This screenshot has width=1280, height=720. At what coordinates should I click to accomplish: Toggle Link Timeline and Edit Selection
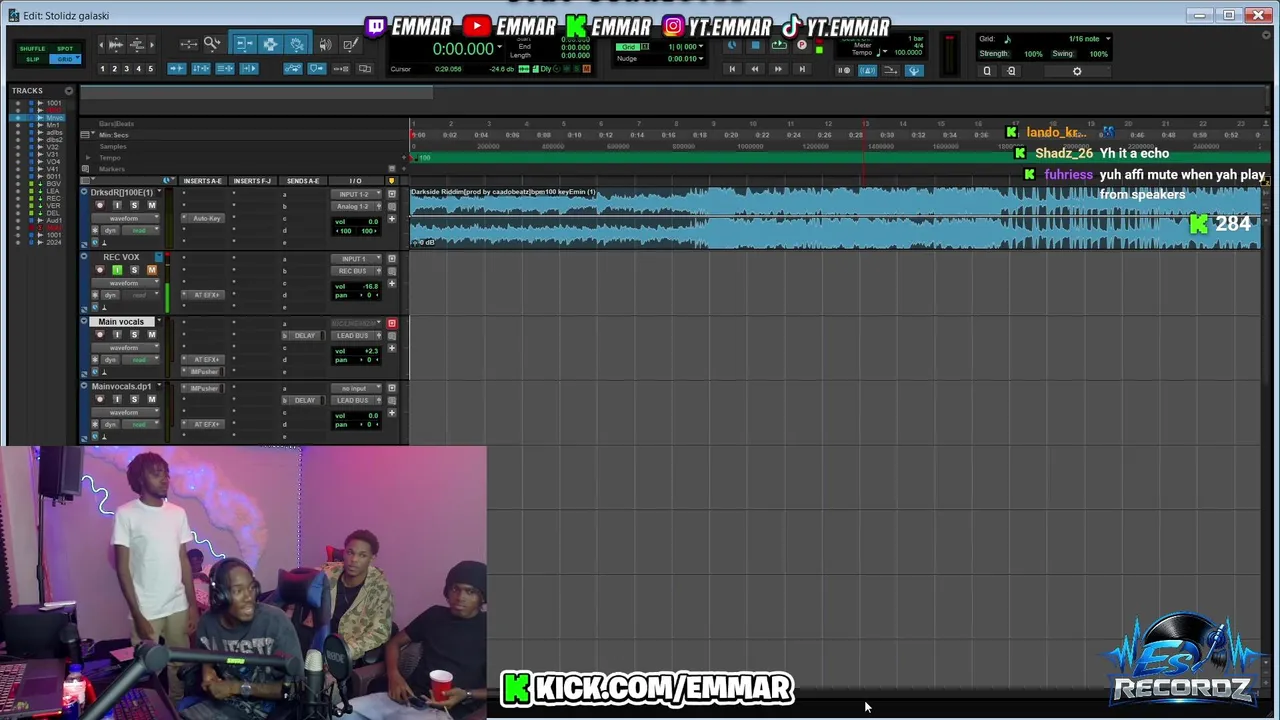(x=201, y=69)
